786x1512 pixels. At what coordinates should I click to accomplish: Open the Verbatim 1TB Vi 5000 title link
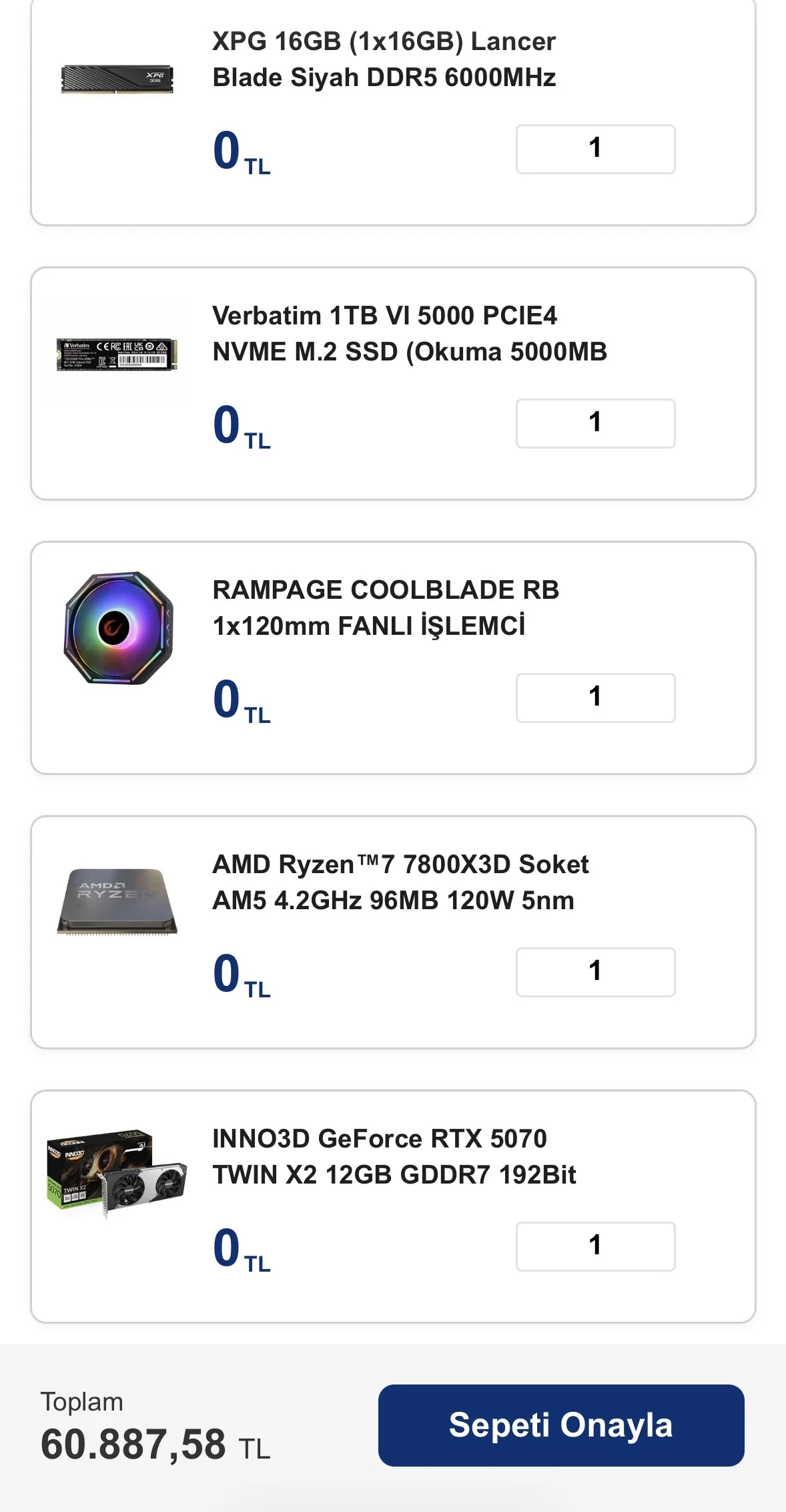[409, 334]
